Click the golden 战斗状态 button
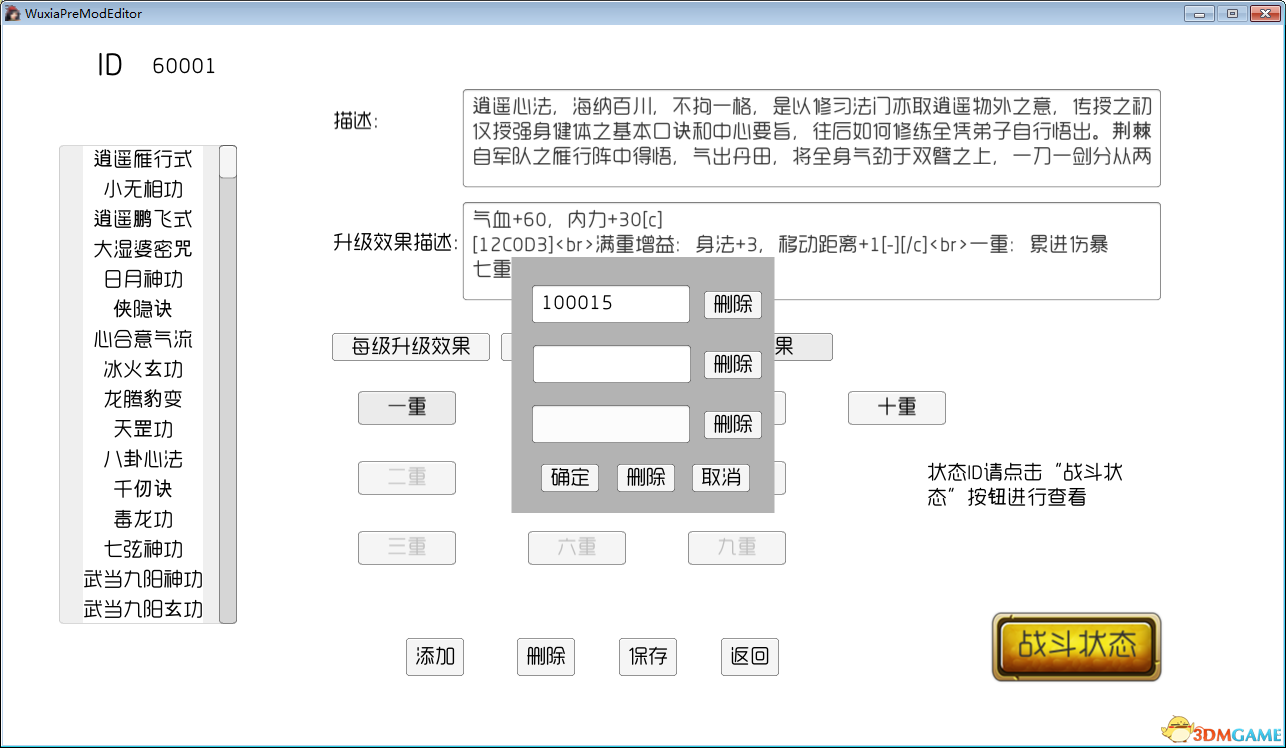1286x748 pixels. (x=1076, y=646)
